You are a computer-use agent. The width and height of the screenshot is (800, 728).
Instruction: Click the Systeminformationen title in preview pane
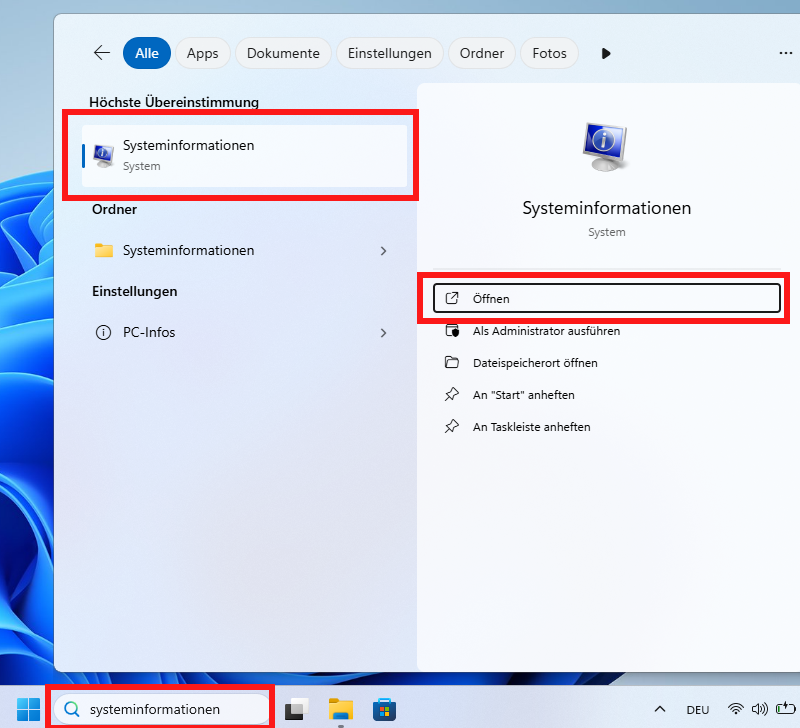607,208
